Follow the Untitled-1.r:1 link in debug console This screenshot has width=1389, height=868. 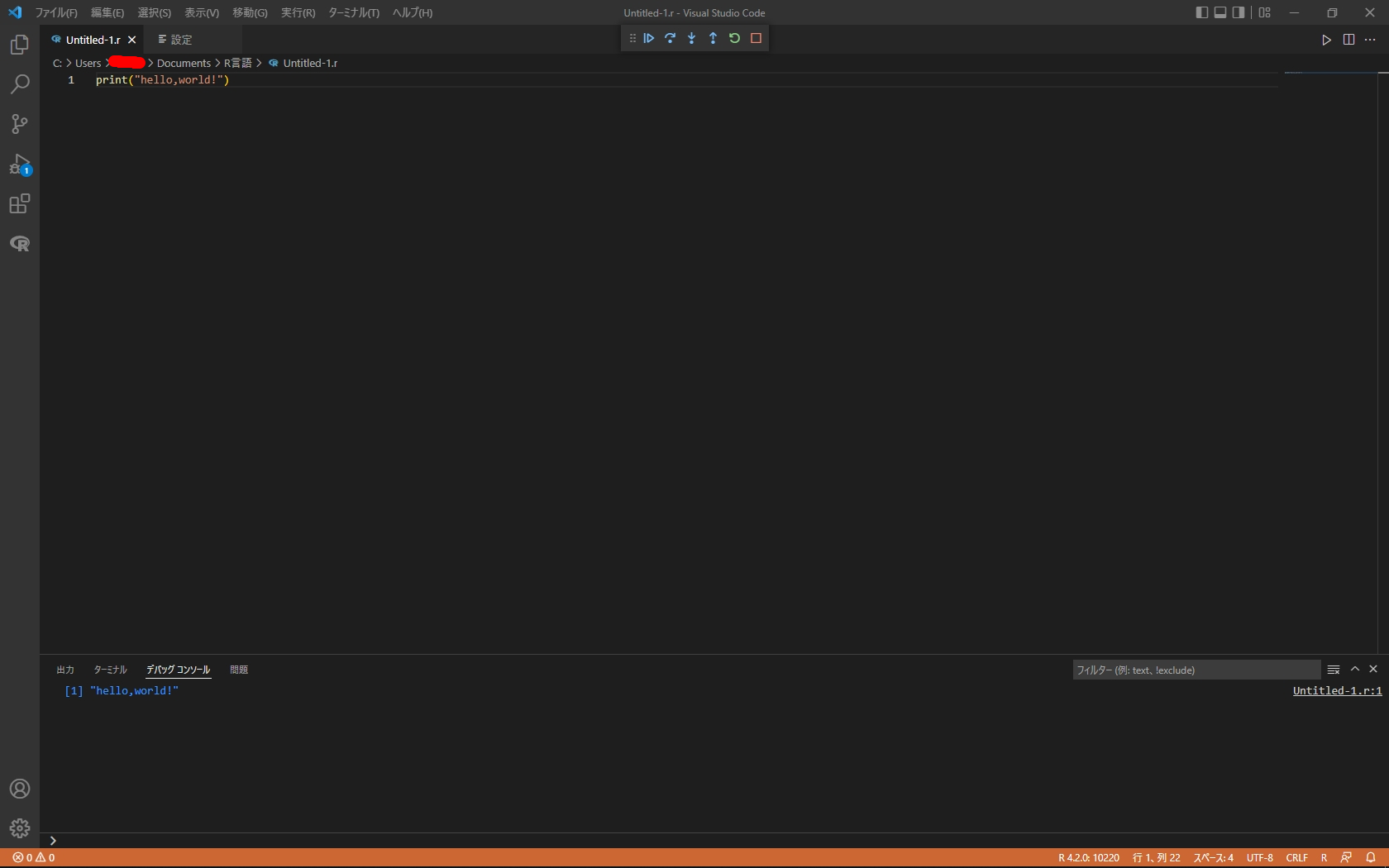[1336, 691]
